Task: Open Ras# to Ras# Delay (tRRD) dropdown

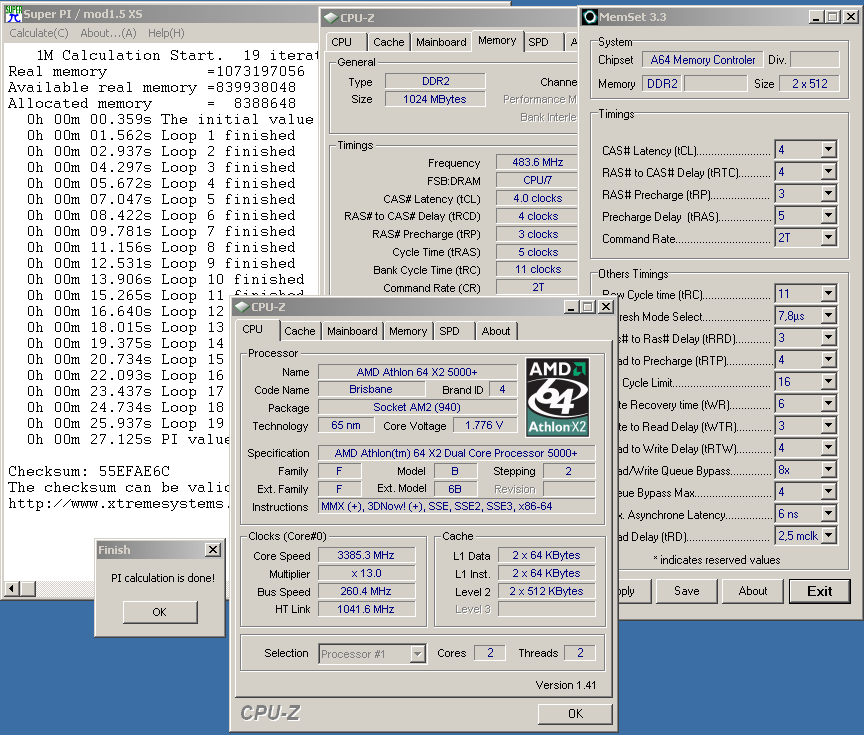Action: coord(828,338)
